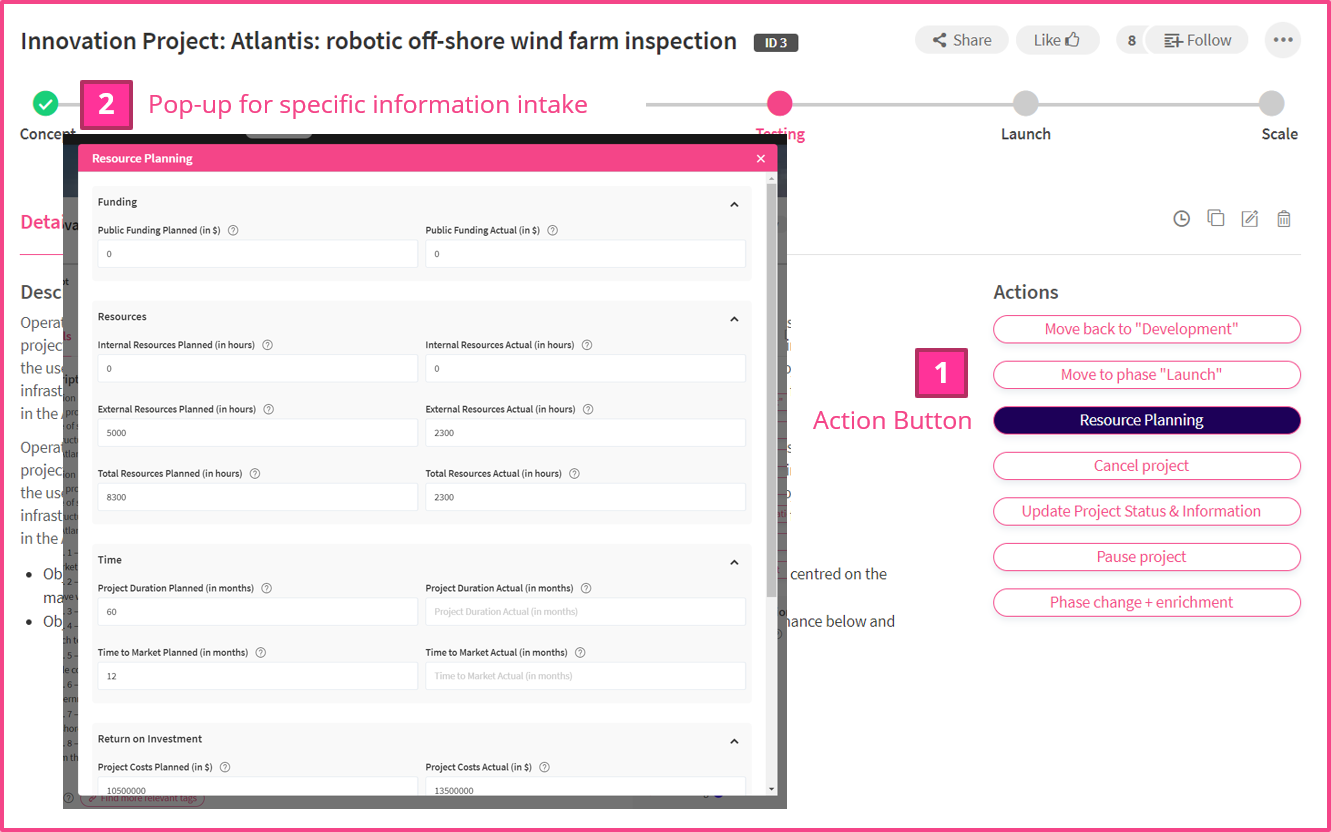The image size is (1331, 832).
Task: Click the Resource Planning action button
Action: (x=1146, y=420)
